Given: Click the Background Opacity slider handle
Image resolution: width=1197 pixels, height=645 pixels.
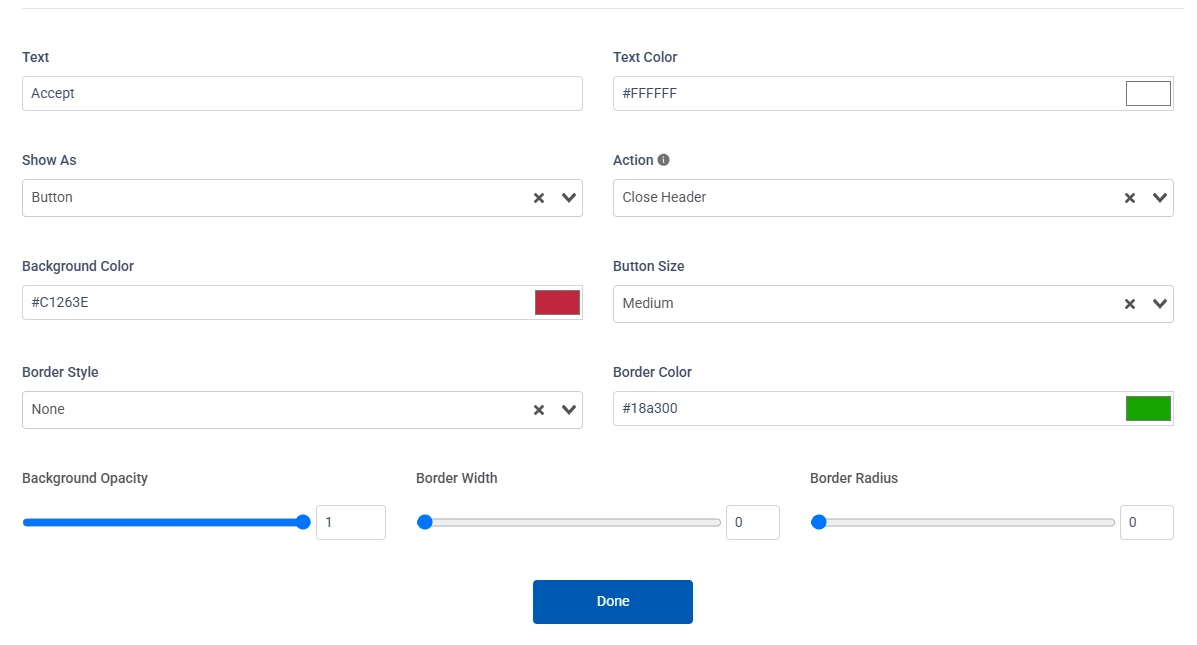Looking at the screenshot, I should 303,521.
